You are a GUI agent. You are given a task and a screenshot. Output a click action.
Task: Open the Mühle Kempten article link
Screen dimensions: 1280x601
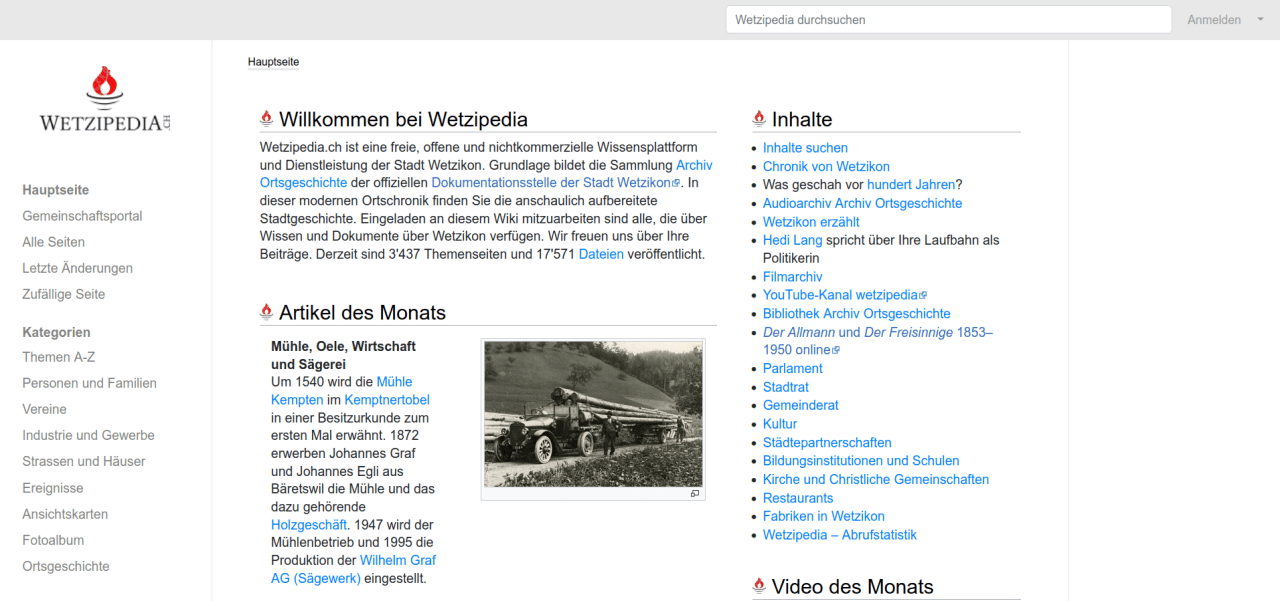tap(394, 382)
